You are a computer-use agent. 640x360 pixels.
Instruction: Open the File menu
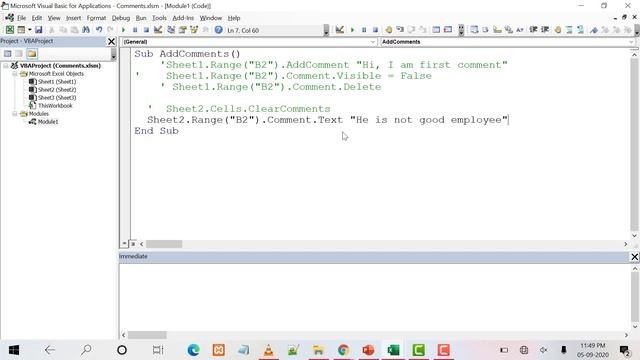click(x=21, y=18)
